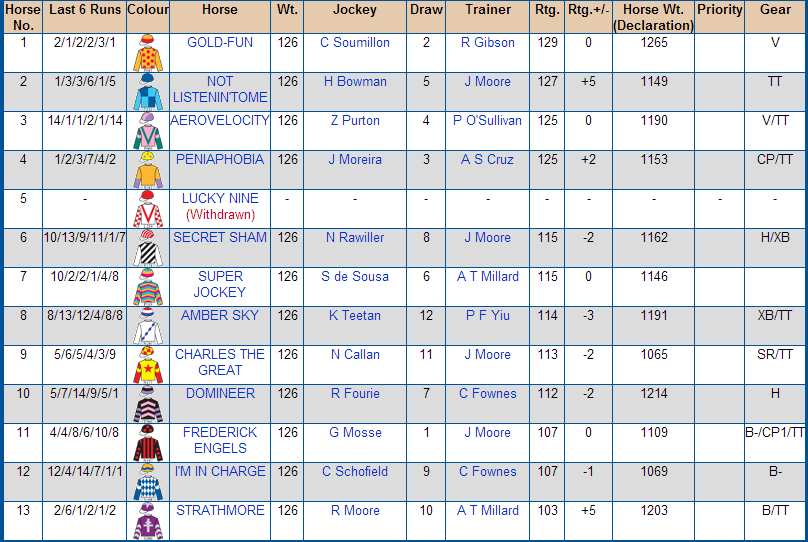808x542 pixels.
Task: Click the Horse Wt. (Declaration) header
Action: pos(653,17)
